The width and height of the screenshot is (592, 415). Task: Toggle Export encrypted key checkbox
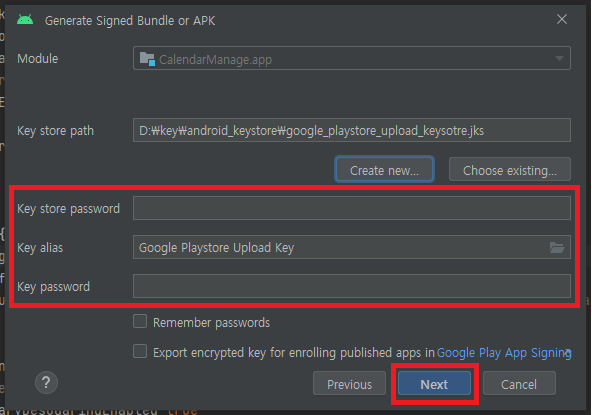[140, 351]
